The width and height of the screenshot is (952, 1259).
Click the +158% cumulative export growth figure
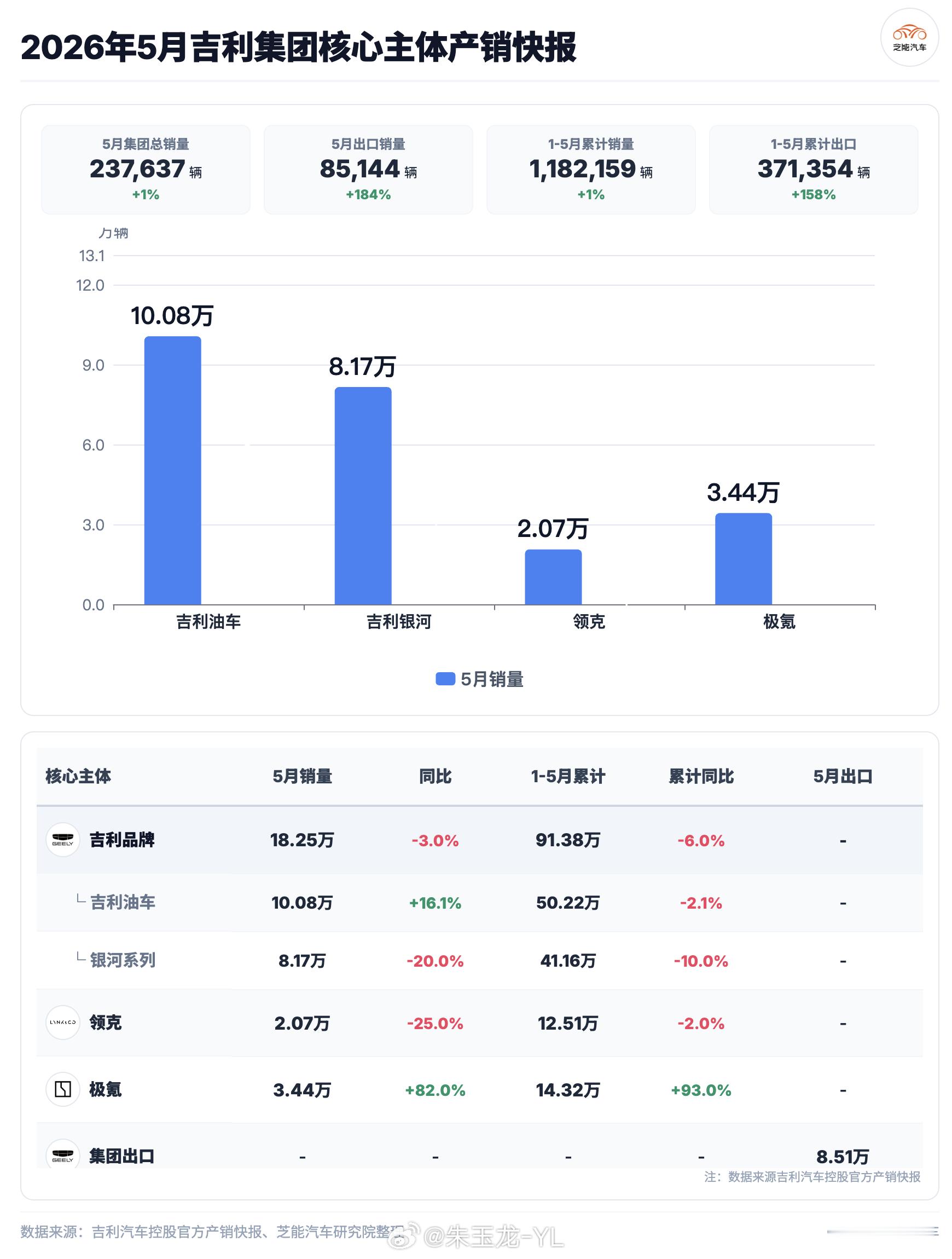[x=813, y=195]
